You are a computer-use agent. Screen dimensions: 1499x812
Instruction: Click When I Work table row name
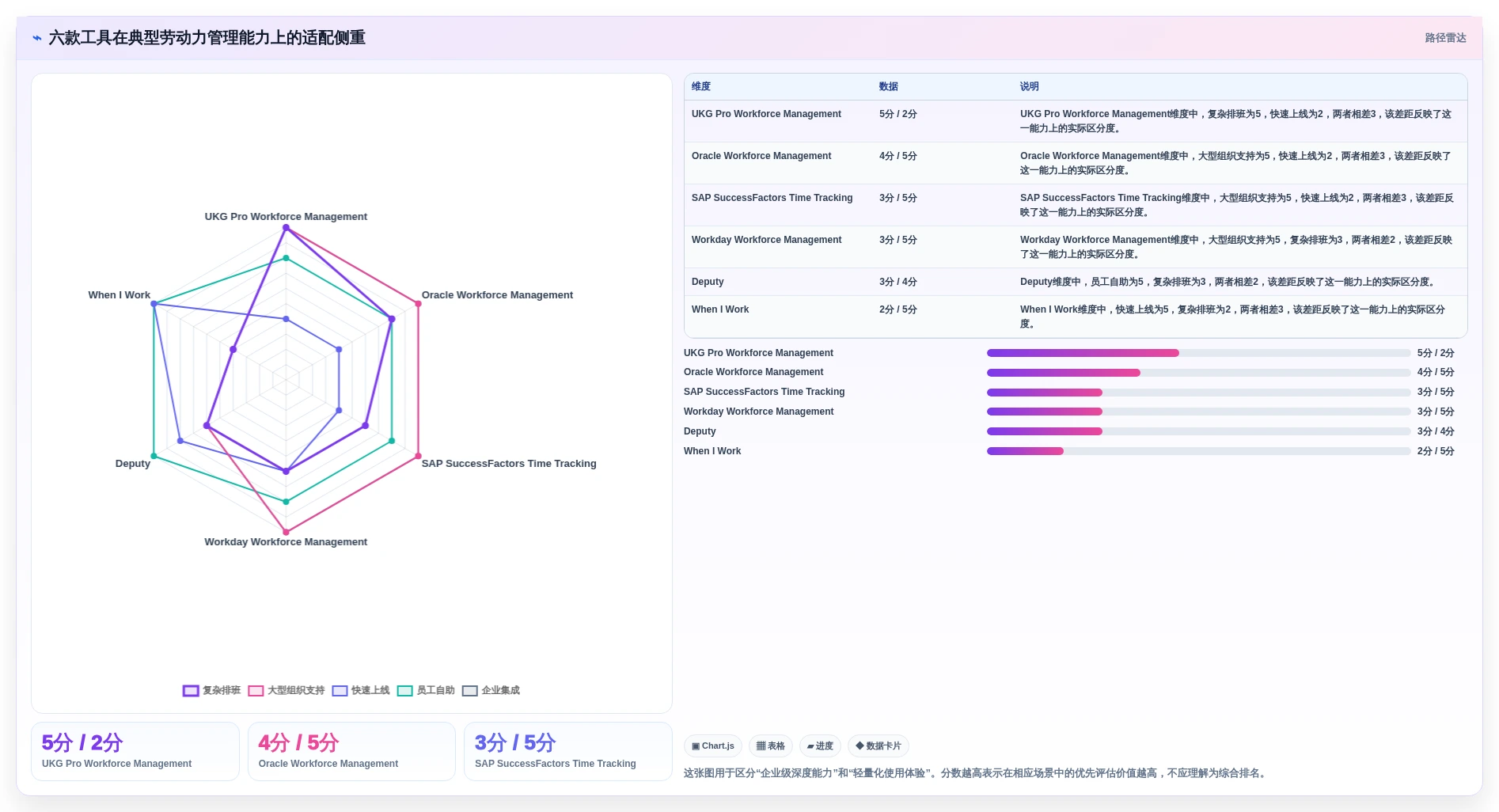coord(720,309)
